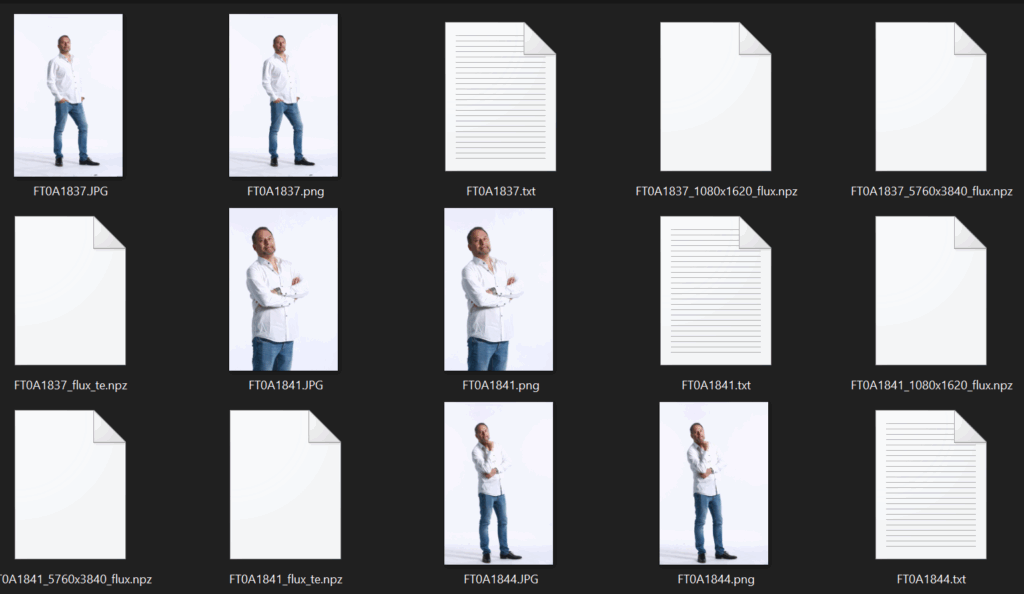Screen dimensions: 1024x594
Task: Click the FT0A1837.png image thumbnail
Action: [284, 96]
